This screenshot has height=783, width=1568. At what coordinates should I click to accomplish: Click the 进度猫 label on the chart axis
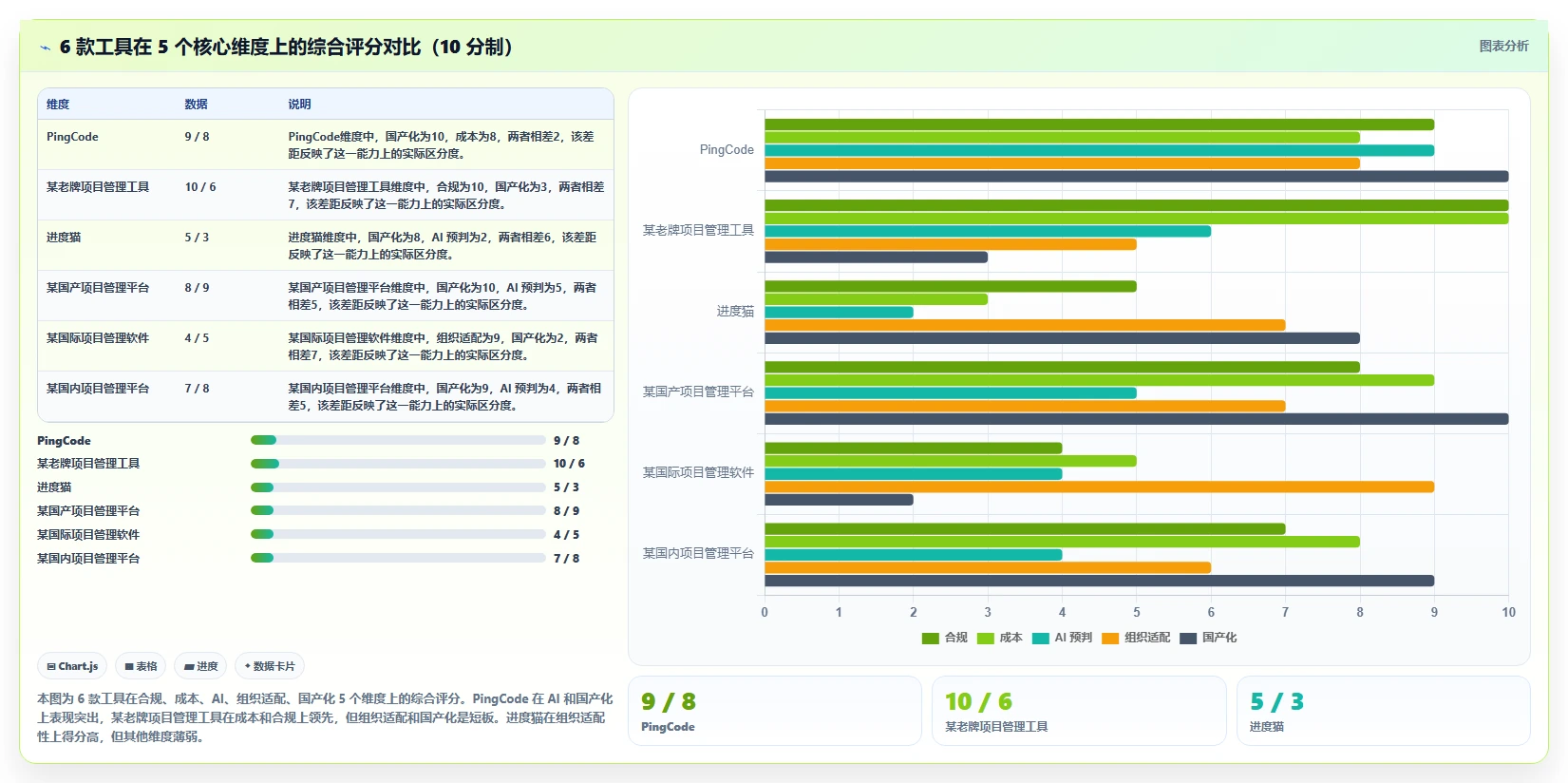tap(735, 312)
